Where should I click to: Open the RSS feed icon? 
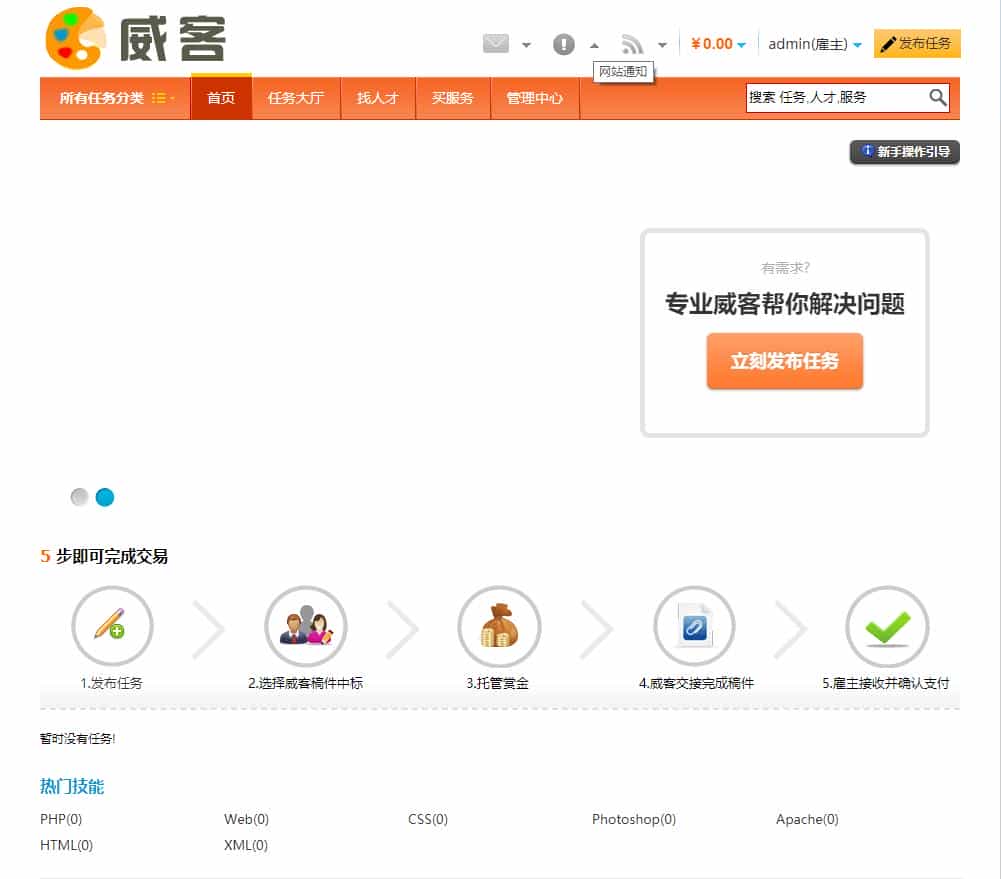coord(631,45)
